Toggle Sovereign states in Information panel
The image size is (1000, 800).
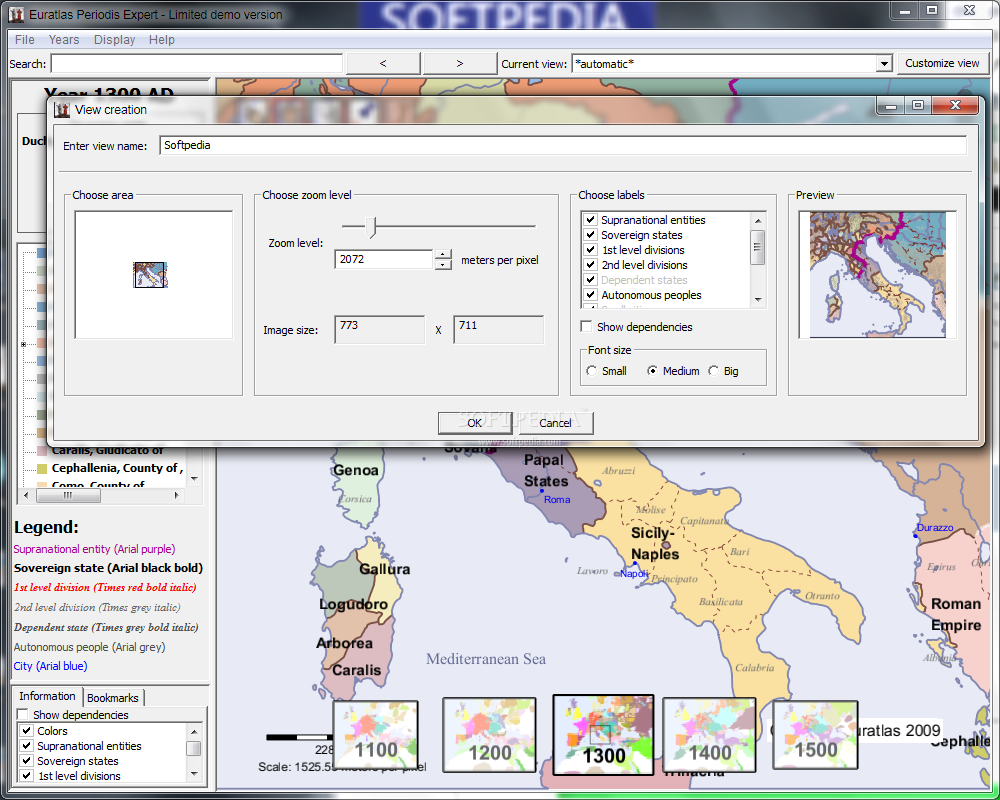[x=26, y=760]
